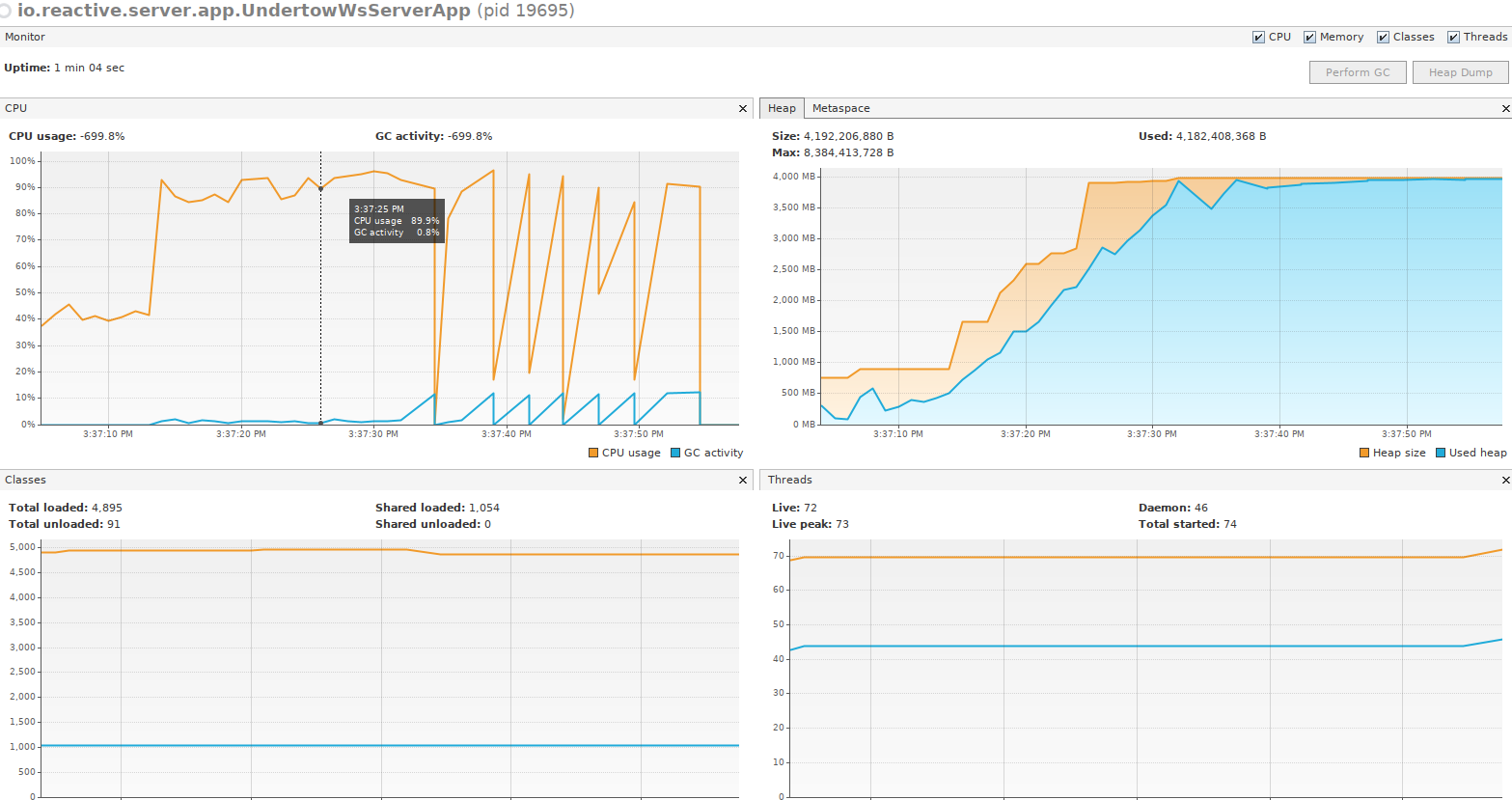Click the Total loaded 4,895 value
Image resolution: width=1512 pixels, height=800 pixels.
(107, 508)
